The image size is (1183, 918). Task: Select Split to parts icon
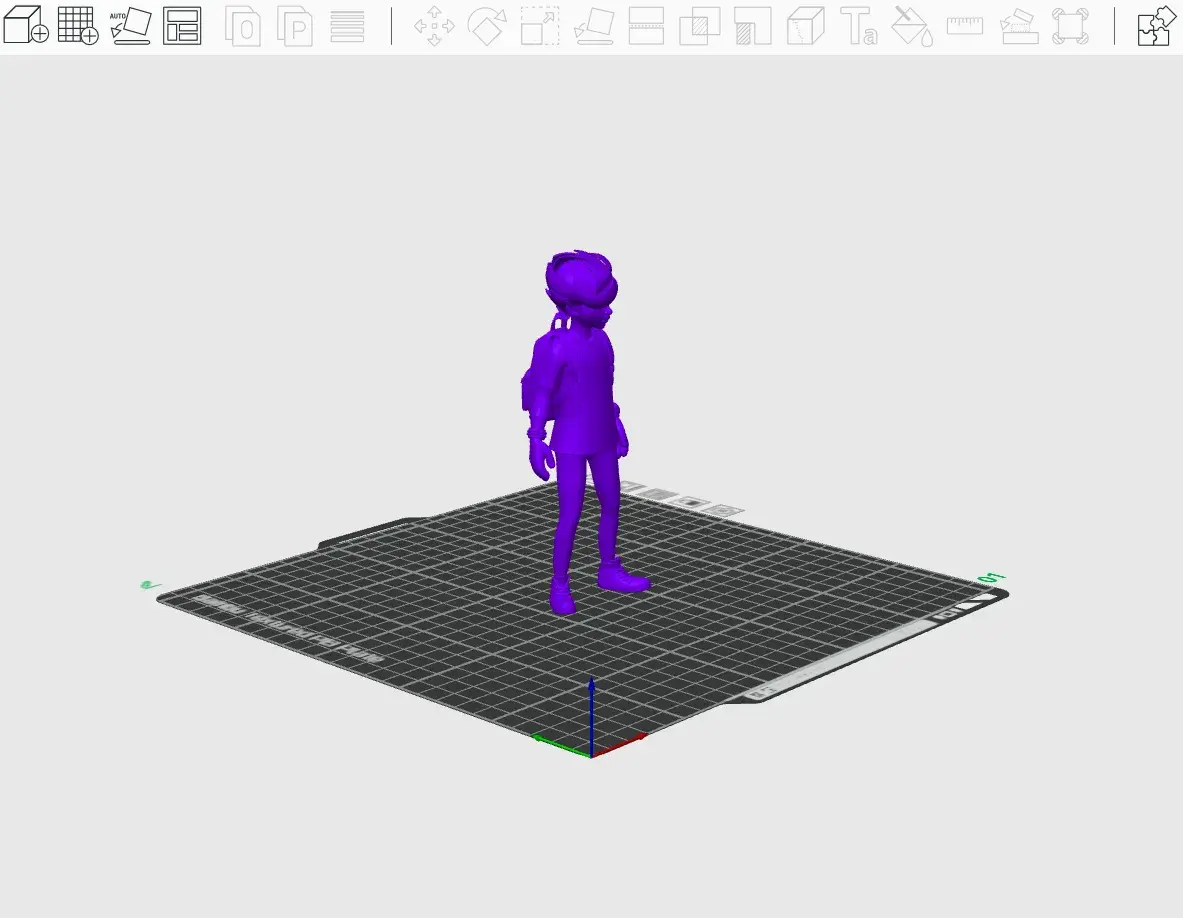coord(295,26)
